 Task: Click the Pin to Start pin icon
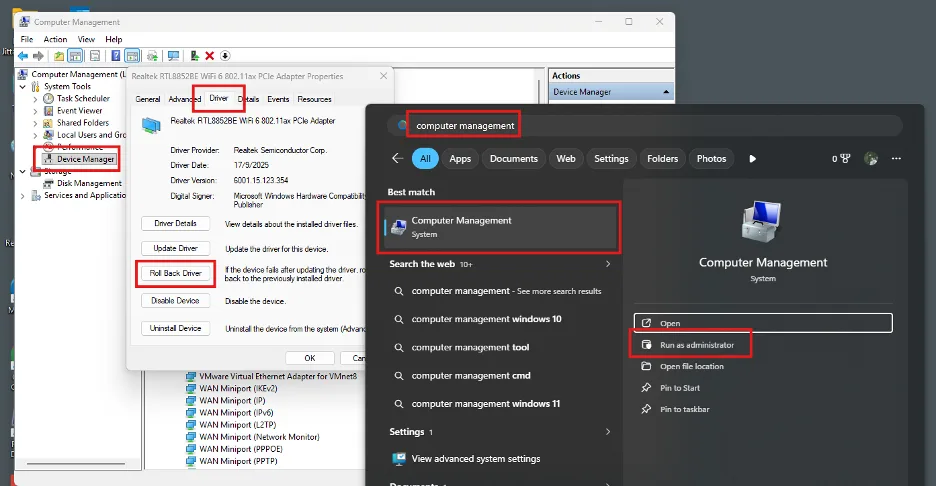point(646,387)
